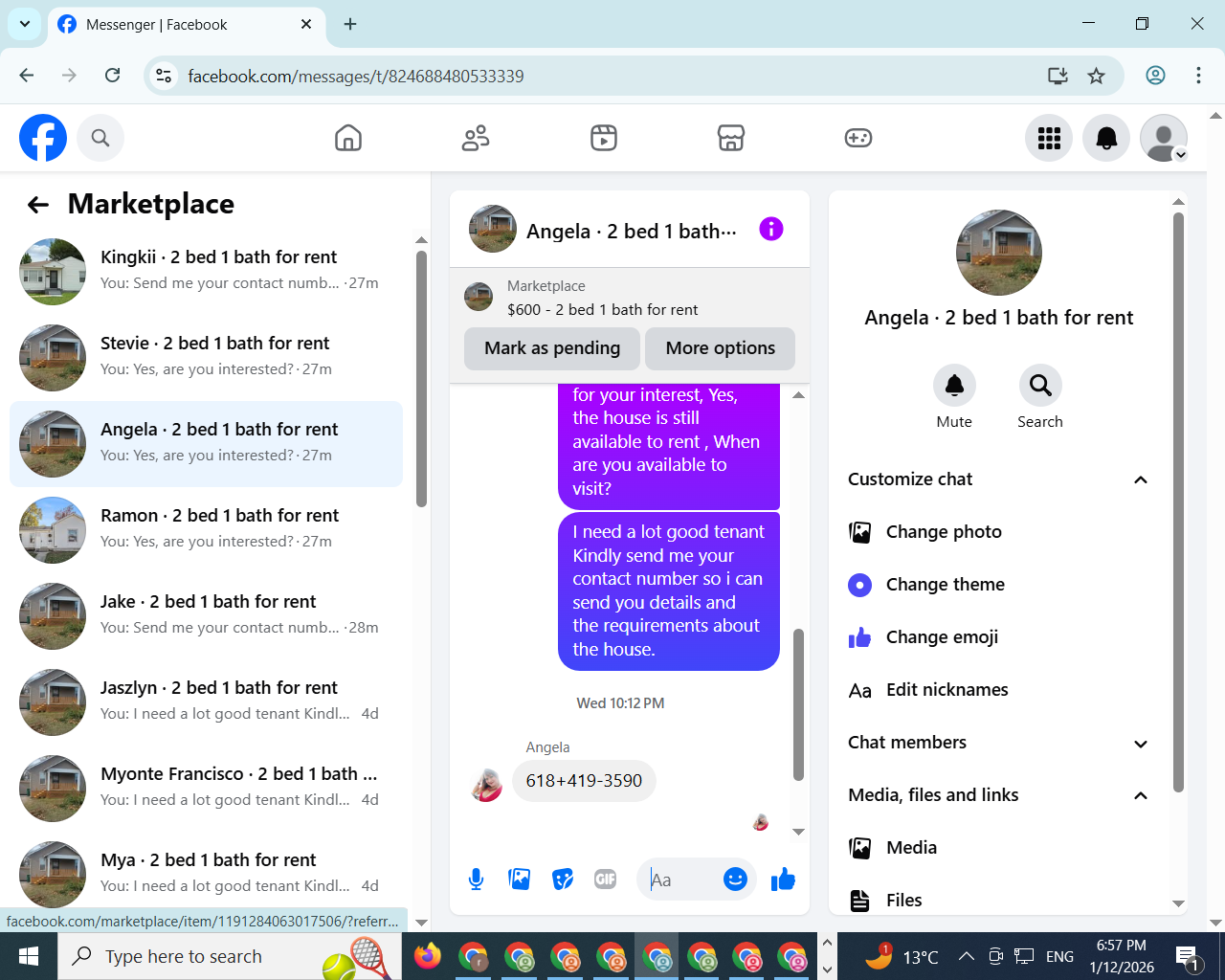Open Chrome three-dot menu
The width and height of the screenshot is (1225, 980).
(x=1198, y=76)
